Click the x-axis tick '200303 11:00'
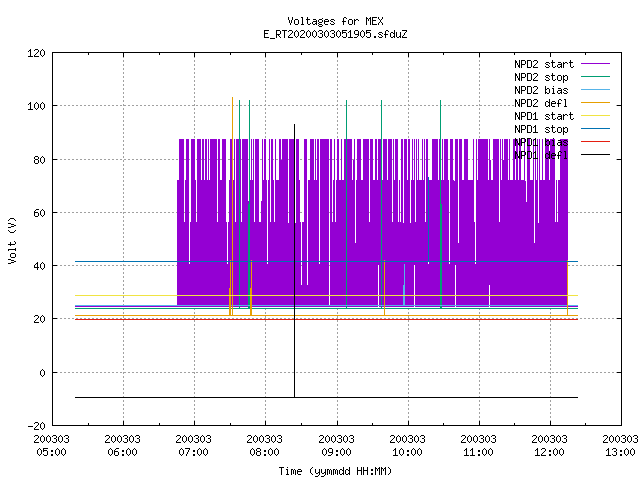The width and height of the screenshot is (640, 480). tap(478, 446)
